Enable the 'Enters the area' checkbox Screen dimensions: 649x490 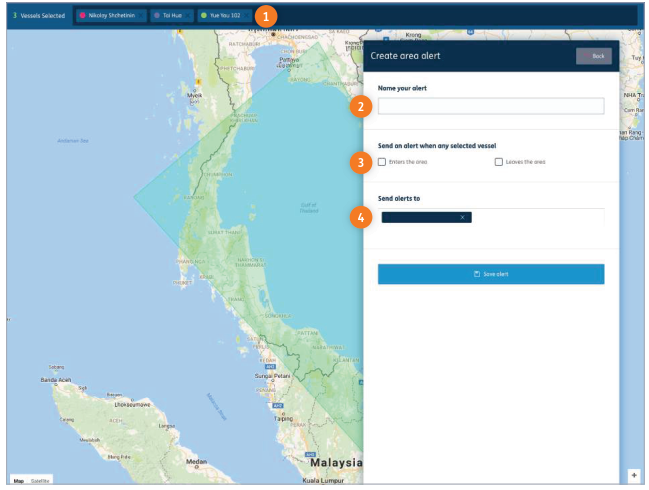[382, 162]
